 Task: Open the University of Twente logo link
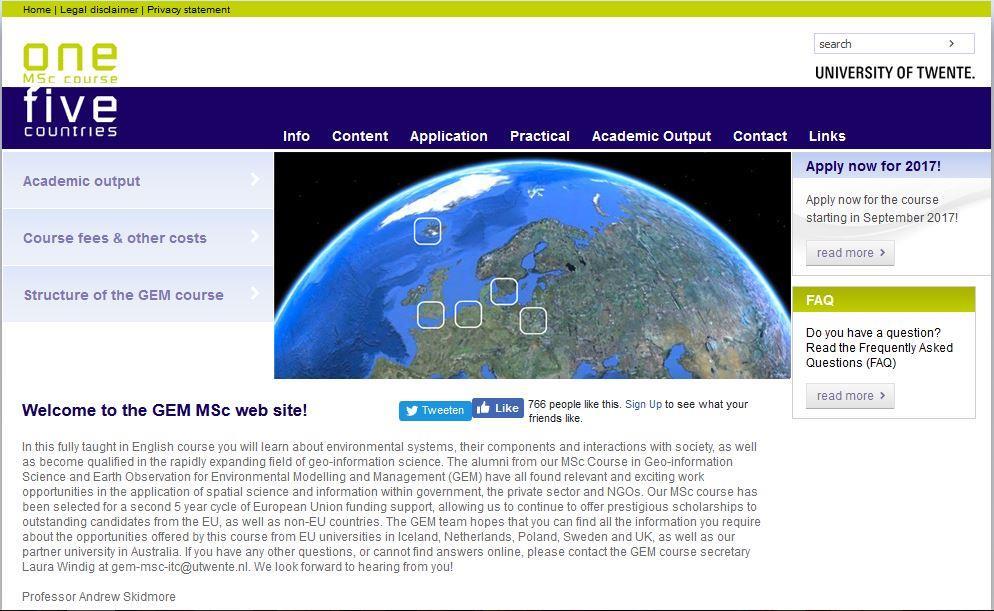[894, 73]
